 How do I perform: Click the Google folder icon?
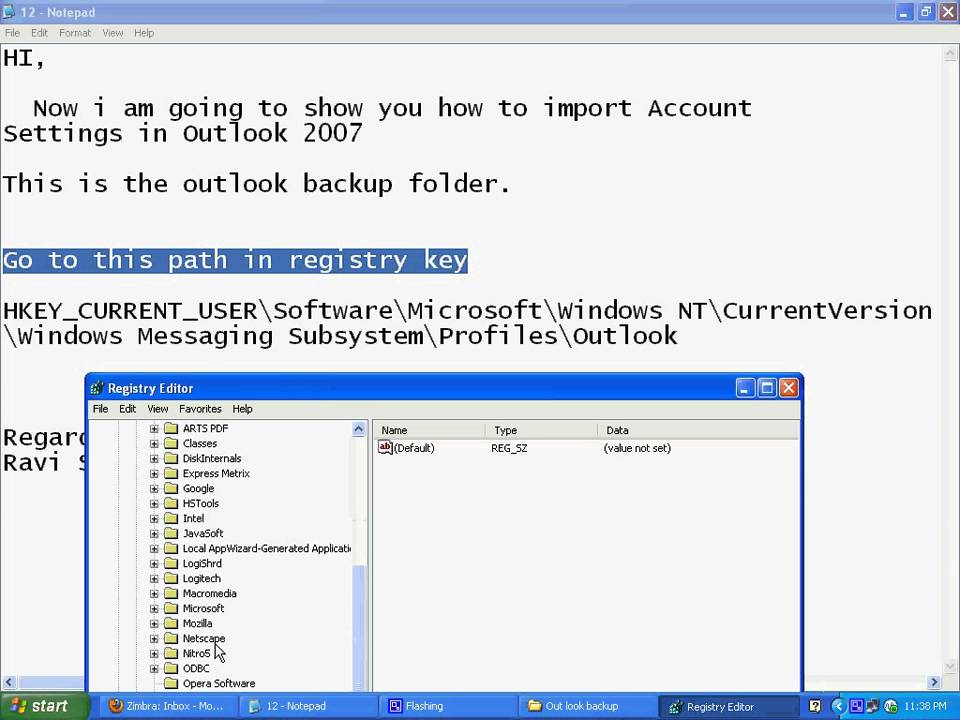tap(171, 488)
